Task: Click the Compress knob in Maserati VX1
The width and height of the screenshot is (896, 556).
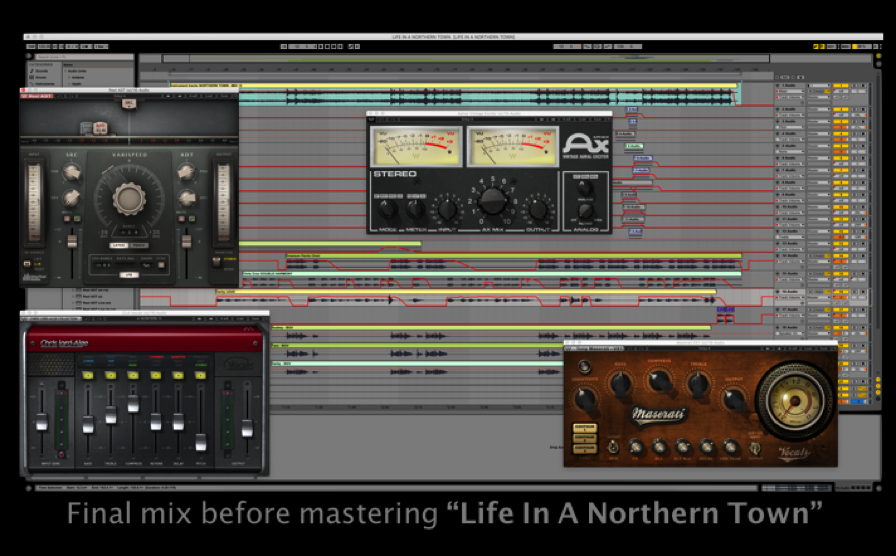Action: (659, 381)
